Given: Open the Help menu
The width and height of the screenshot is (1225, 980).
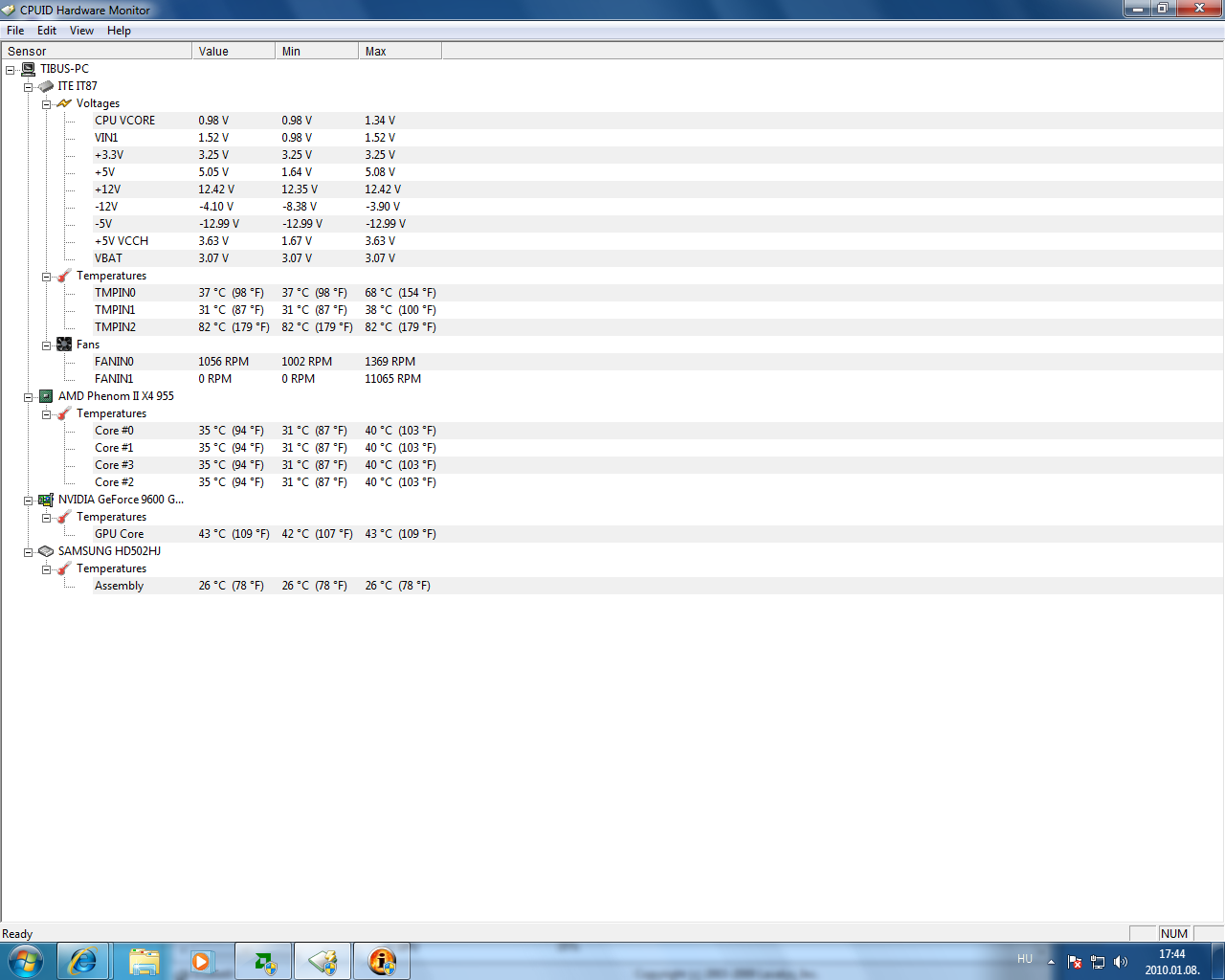Looking at the screenshot, I should pos(119,31).
